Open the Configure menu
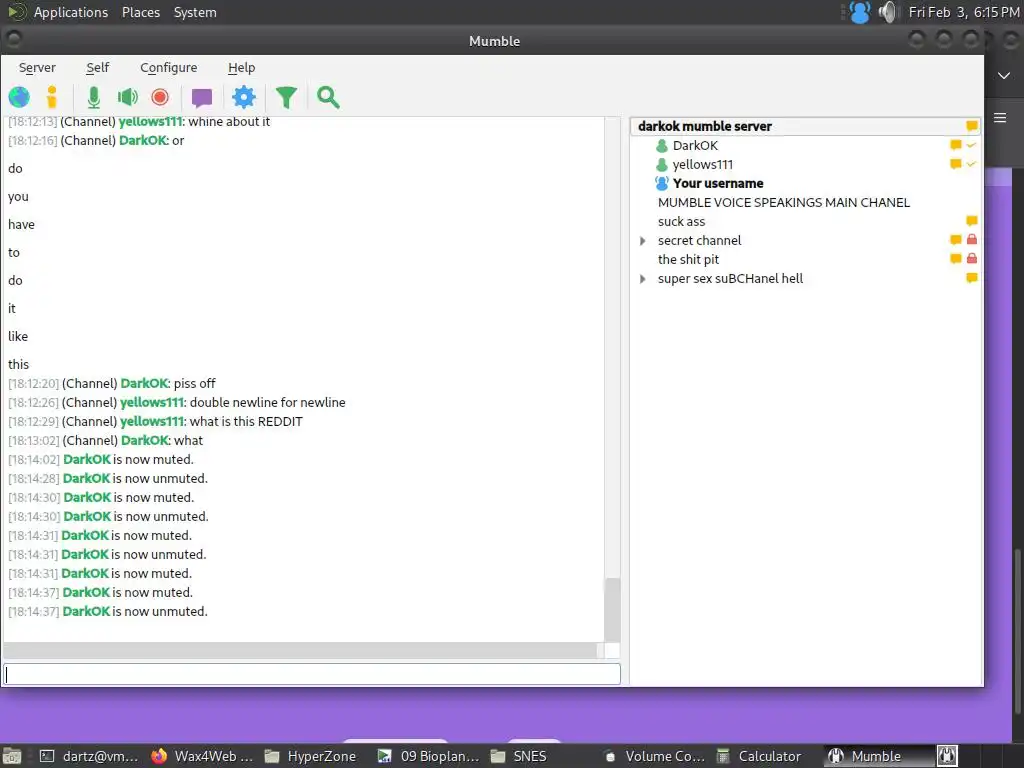1024x768 pixels. [x=168, y=68]
